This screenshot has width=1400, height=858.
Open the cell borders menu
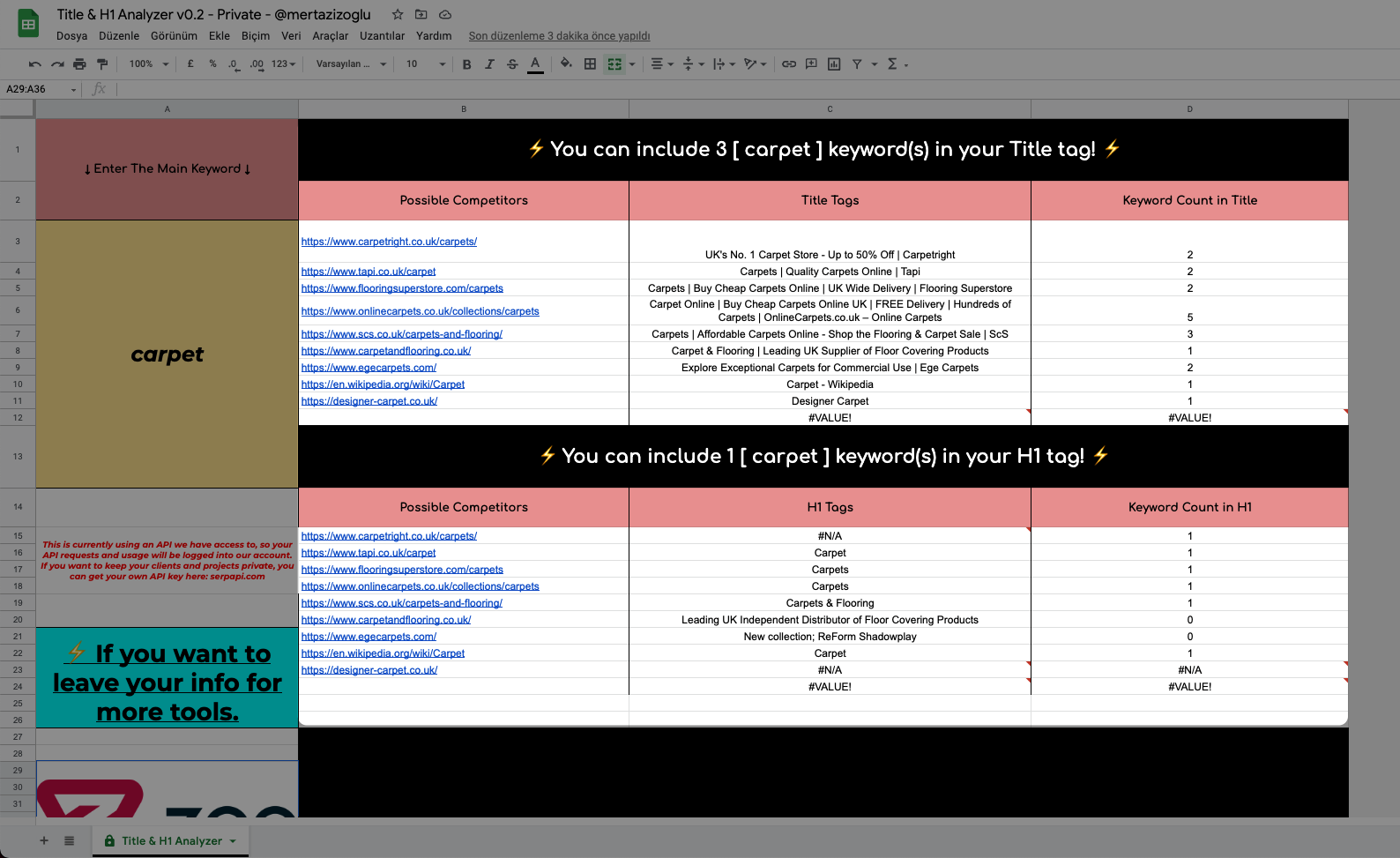point(590,63)
